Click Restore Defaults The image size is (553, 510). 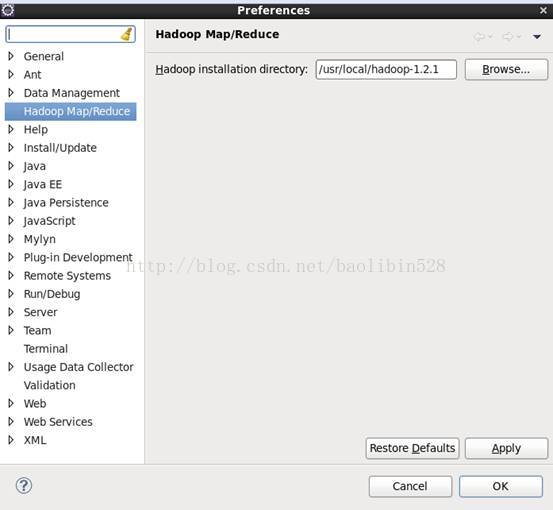[412, 448]
